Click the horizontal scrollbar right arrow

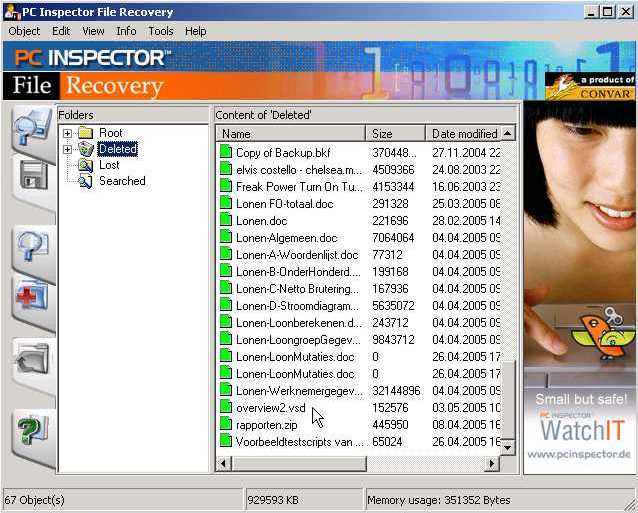(492, 463)
